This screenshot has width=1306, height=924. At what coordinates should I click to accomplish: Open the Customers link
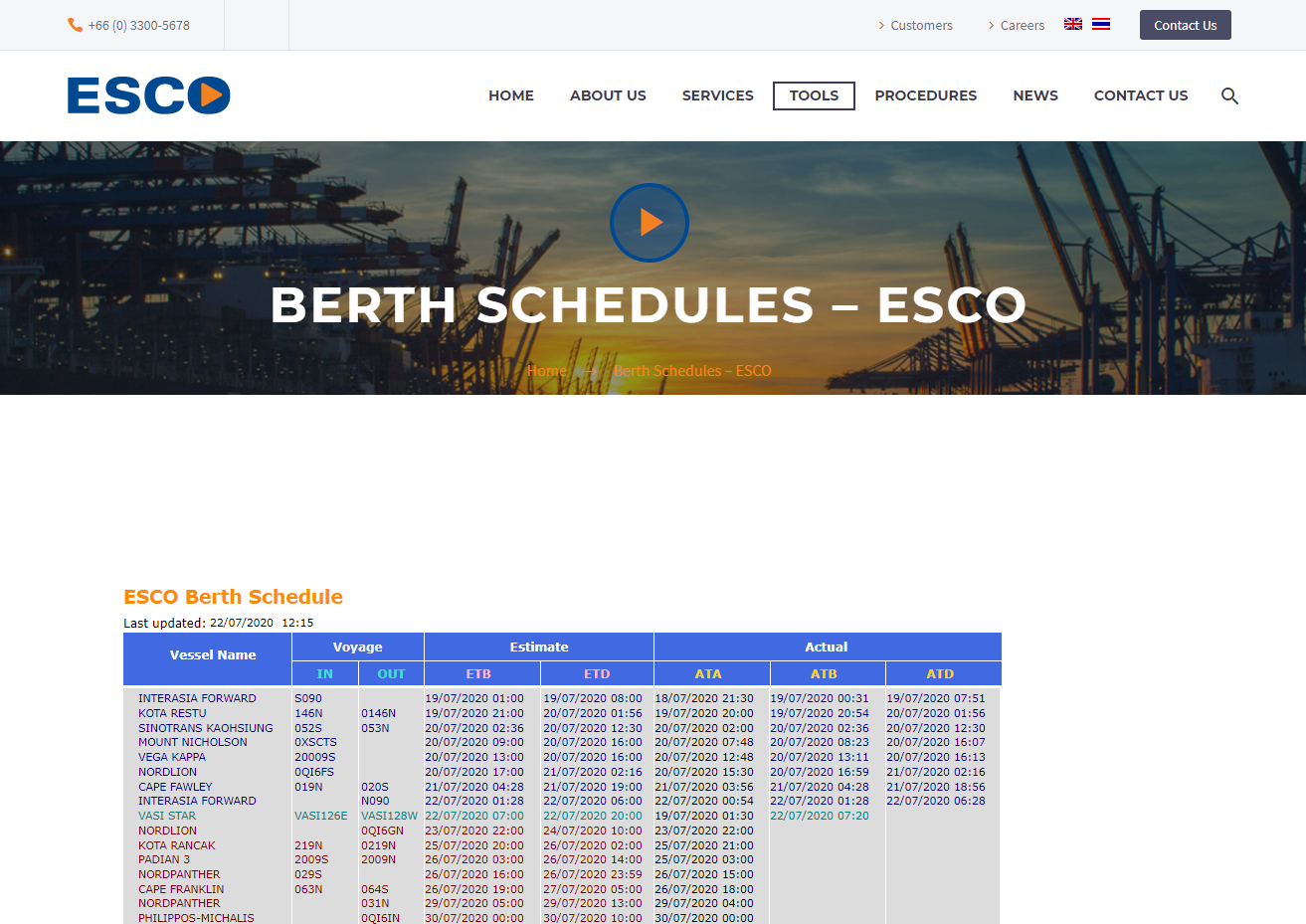coord(921,25)
